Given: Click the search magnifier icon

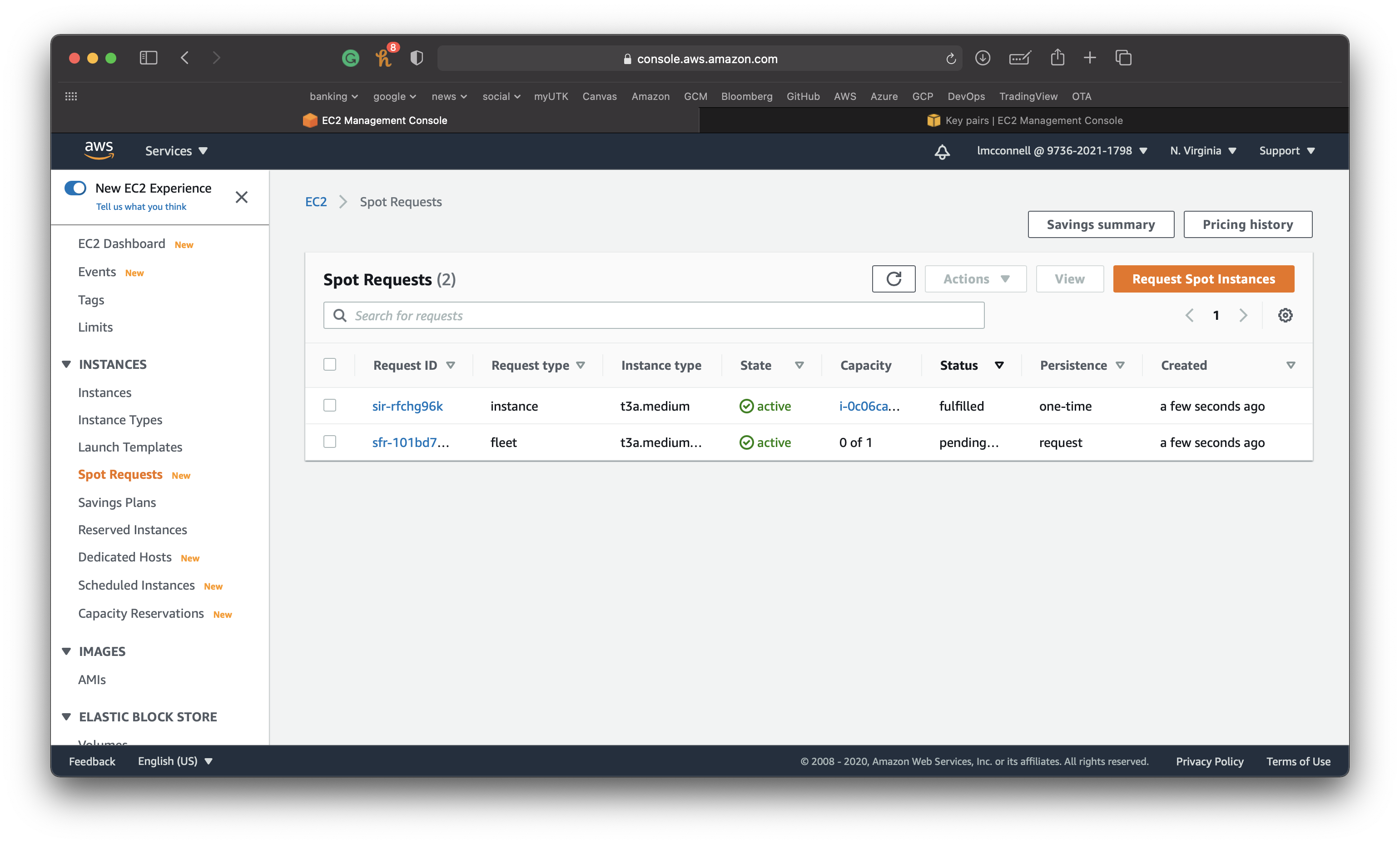Looking at the screenshot, I should (x=340, y=315).
